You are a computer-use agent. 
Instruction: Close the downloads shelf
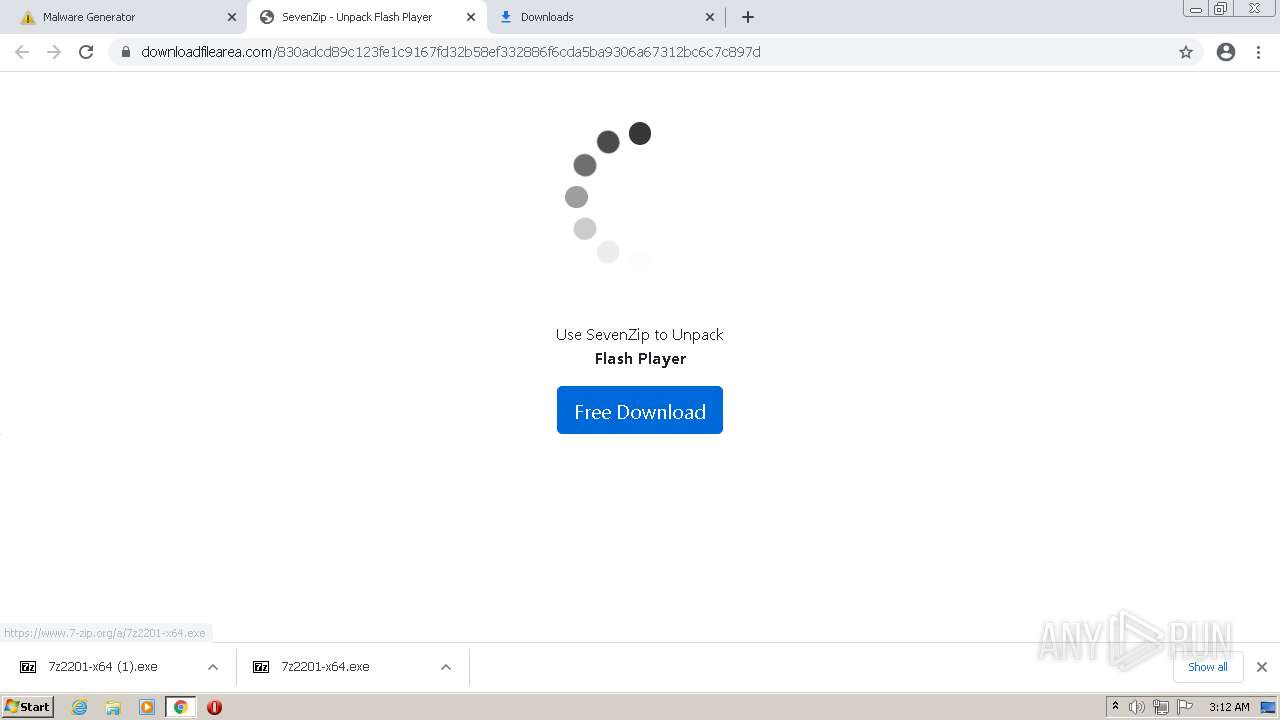[1262, 667]
